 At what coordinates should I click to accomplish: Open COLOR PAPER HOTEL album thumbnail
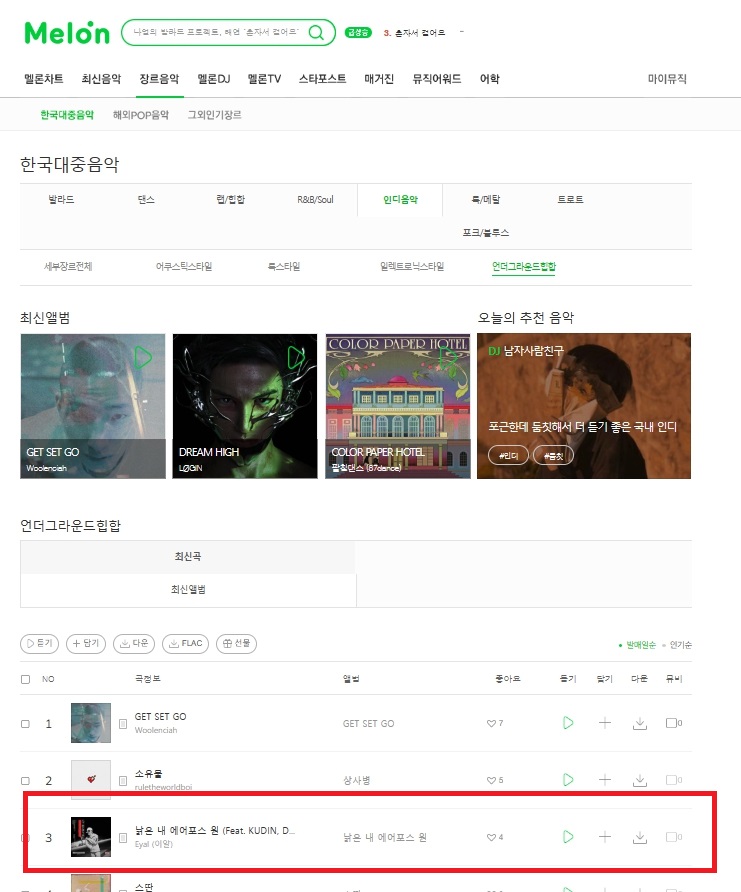[x=398, y=406]
